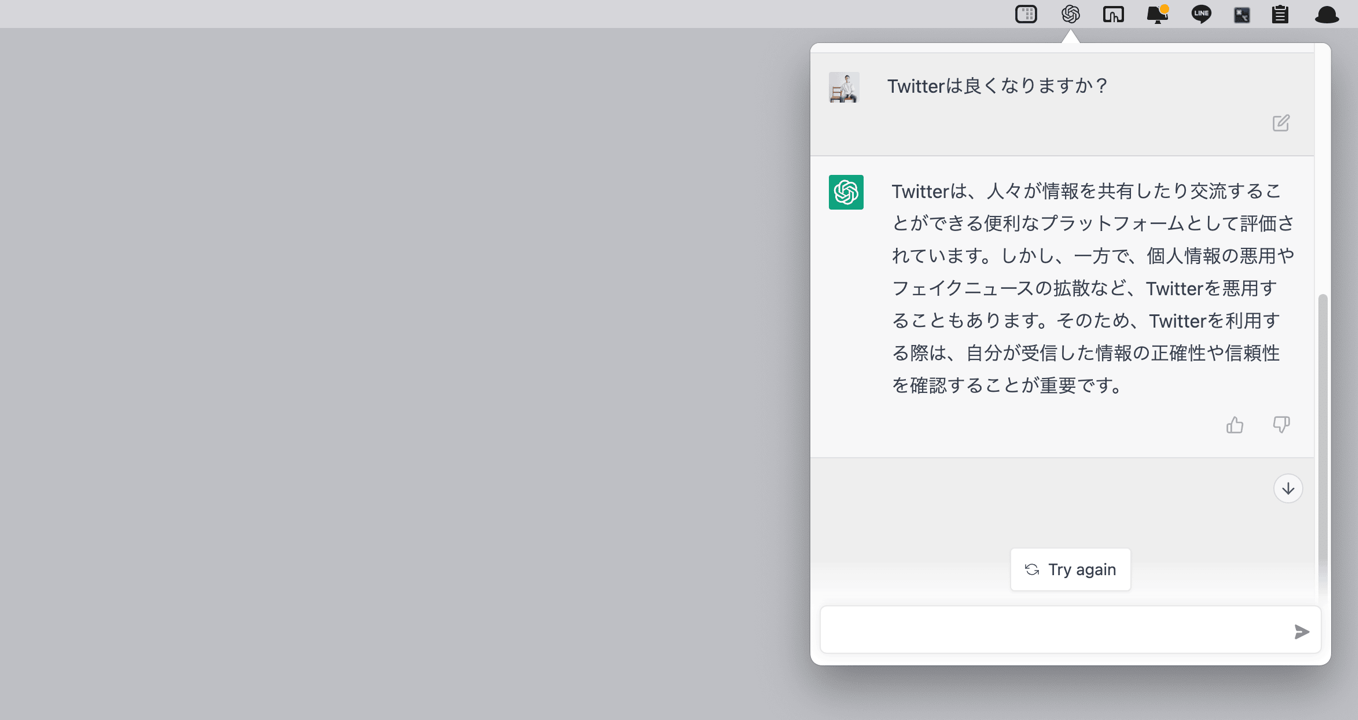Viewport: 1358px width, 720px height.
Task: Open the LINE menu bar icon
Action: tap(1201, 14)
